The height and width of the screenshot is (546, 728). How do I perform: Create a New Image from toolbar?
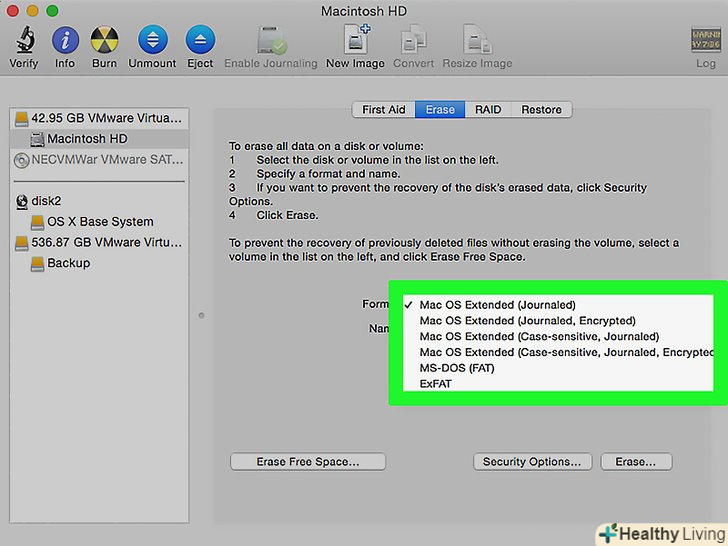tap(357, 39)
